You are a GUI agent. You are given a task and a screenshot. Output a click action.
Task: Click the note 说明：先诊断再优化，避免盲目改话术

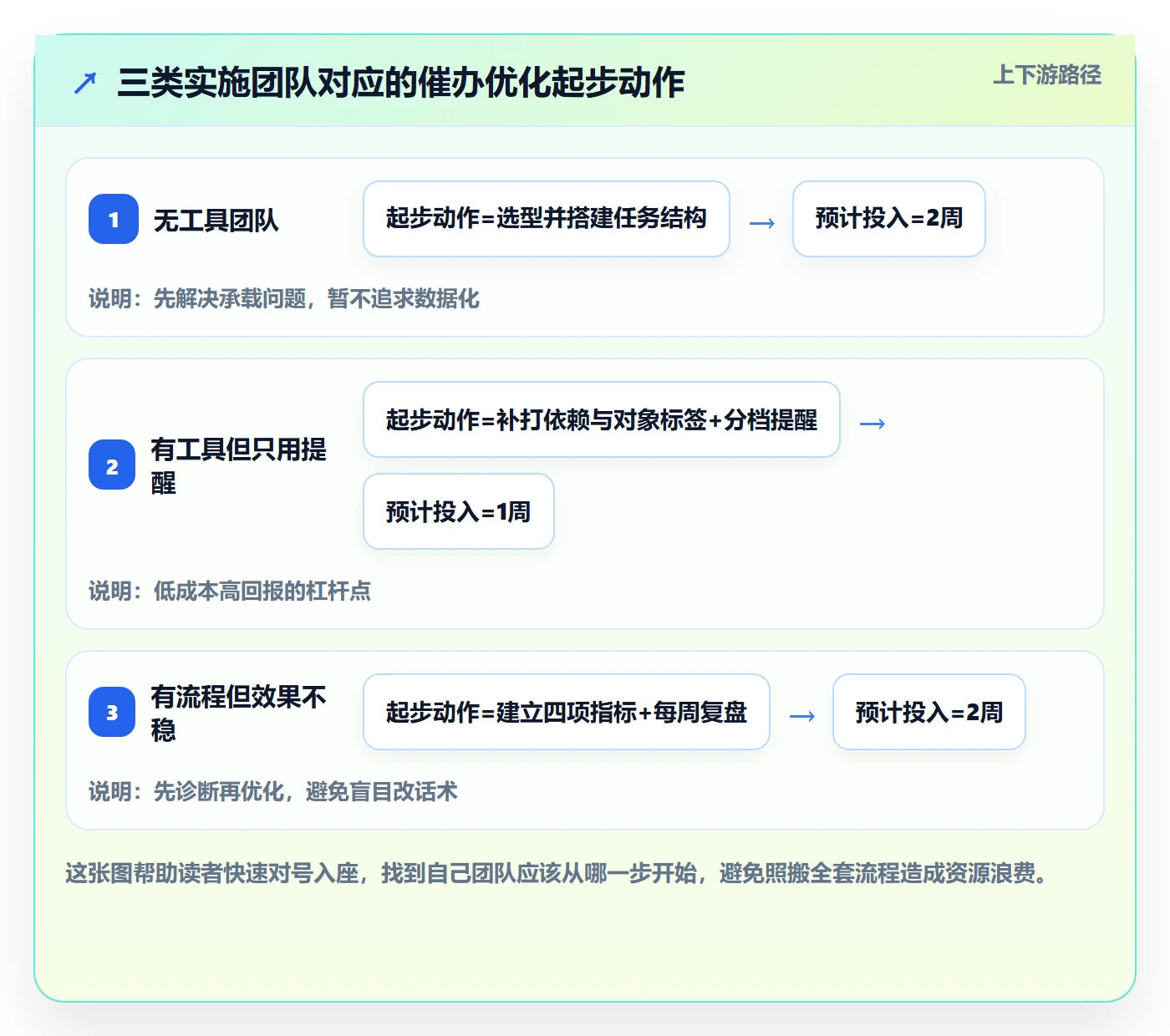[273, 791]
